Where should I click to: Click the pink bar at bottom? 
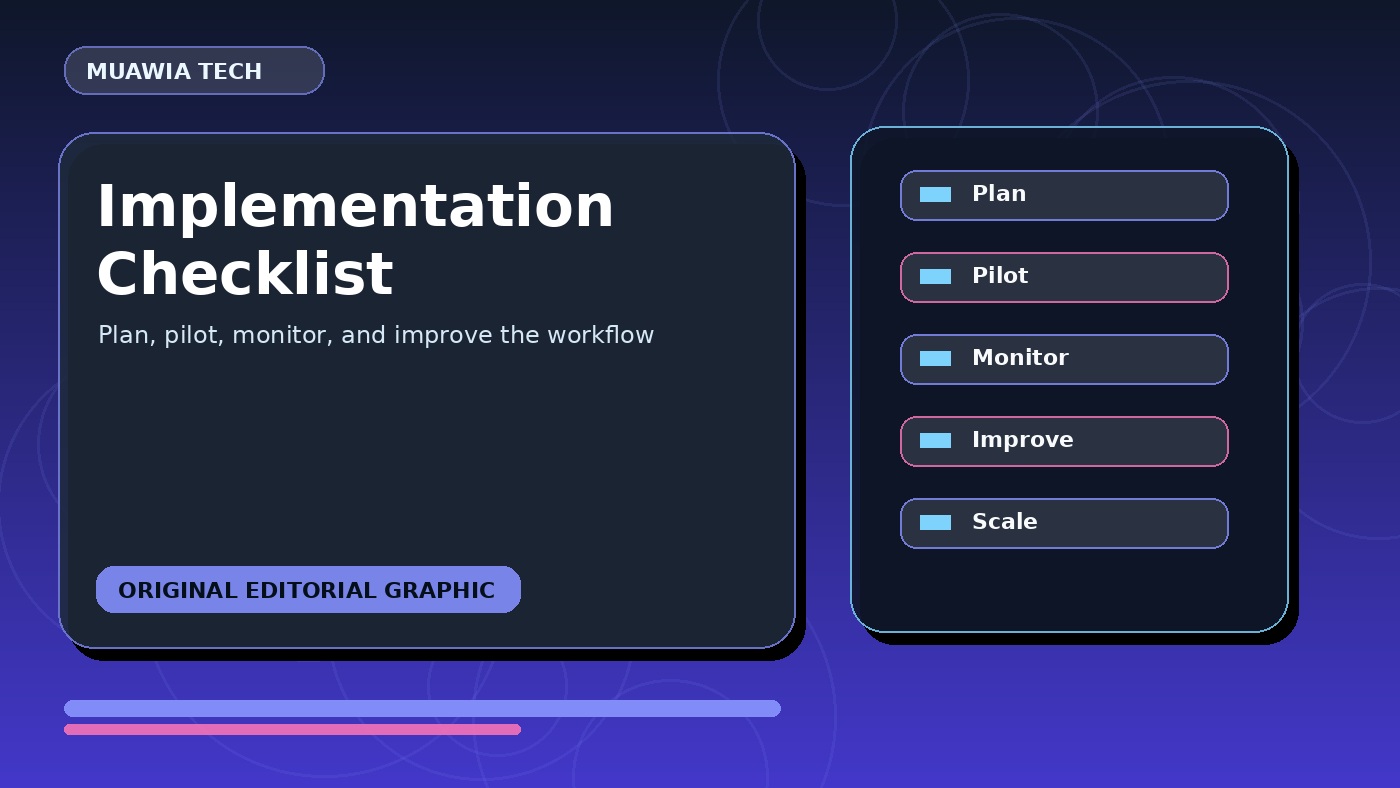pyautogui.click(x=292, y=729)
